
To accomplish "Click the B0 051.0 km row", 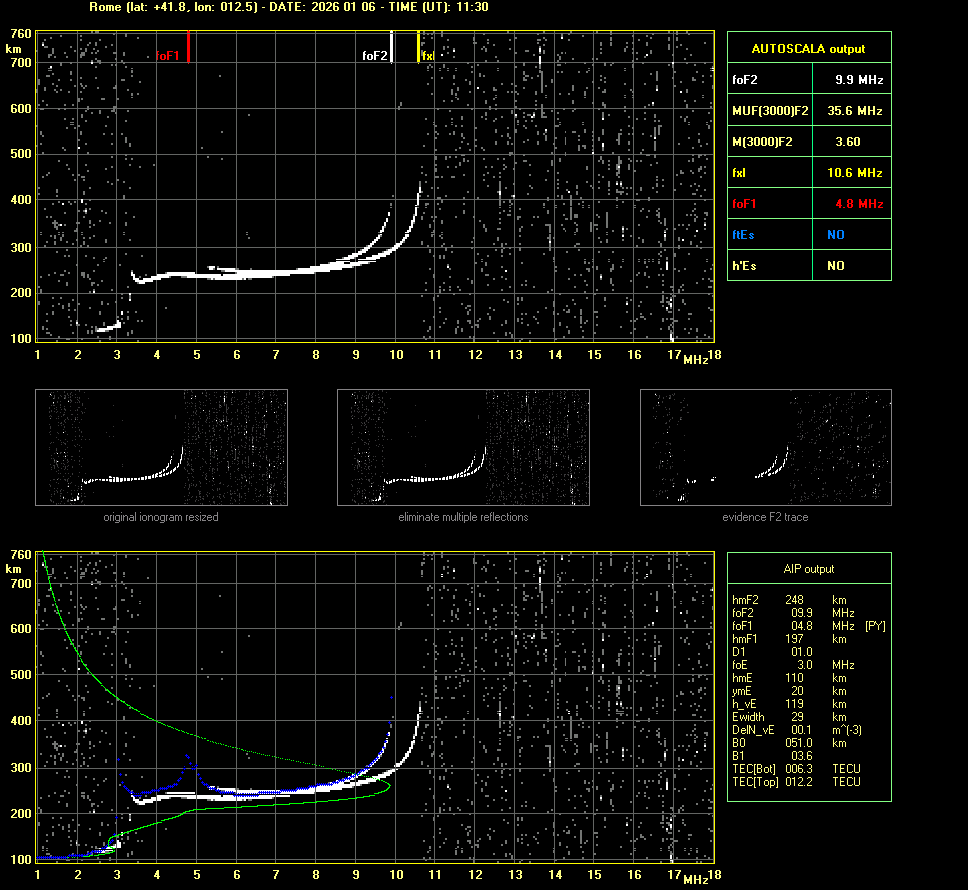I will pos(790,742).
